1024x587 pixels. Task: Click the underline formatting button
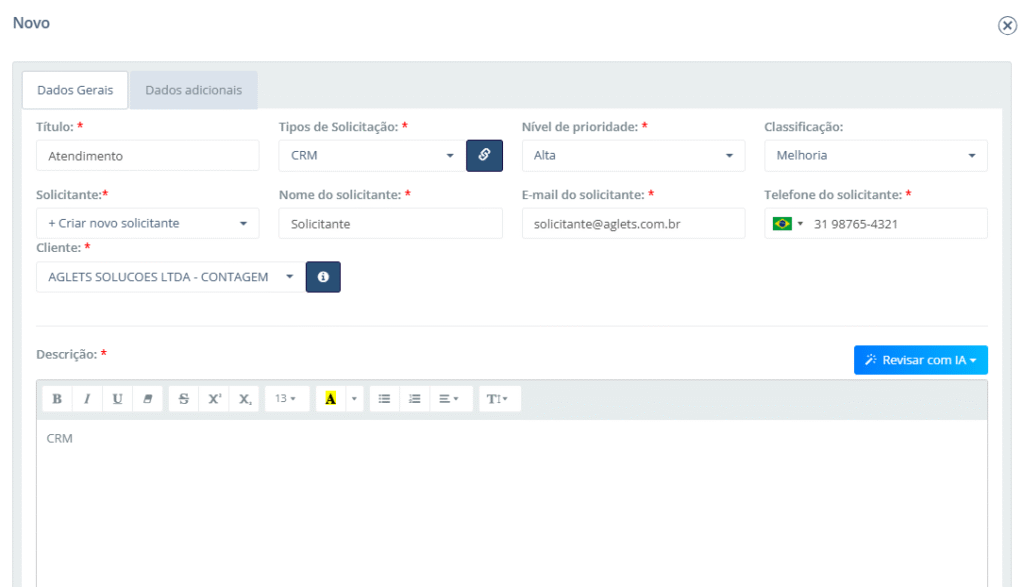tap(117, 399)
